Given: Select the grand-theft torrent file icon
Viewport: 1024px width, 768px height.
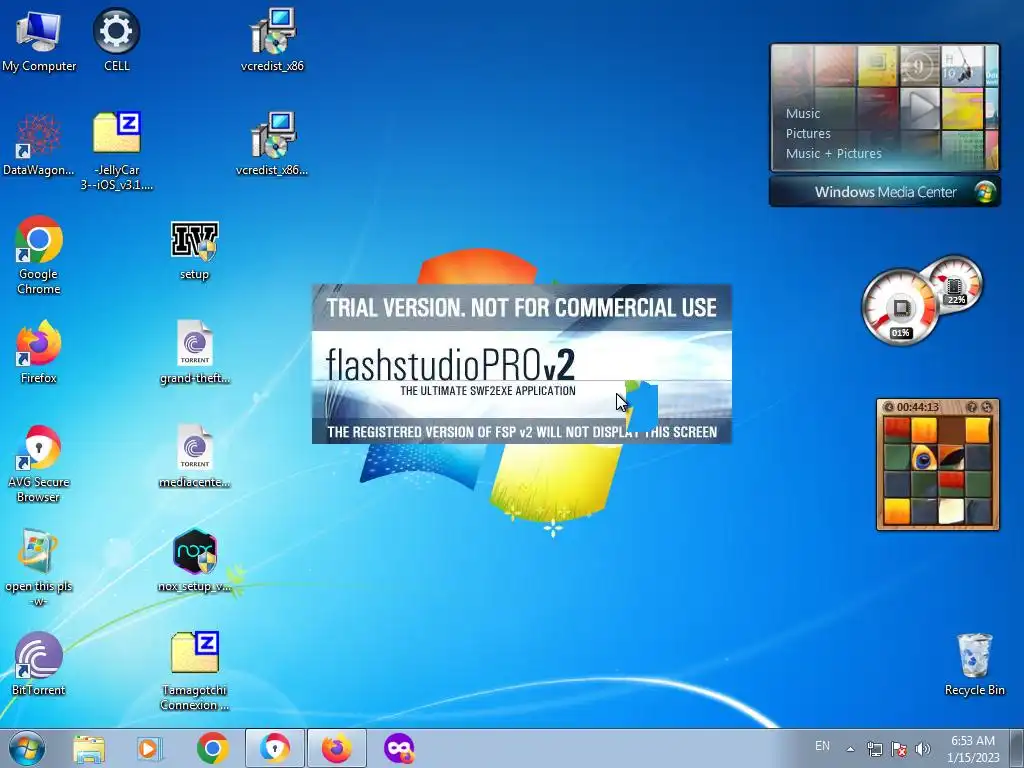Looking at the screenshot, I should tap(195, 351).
